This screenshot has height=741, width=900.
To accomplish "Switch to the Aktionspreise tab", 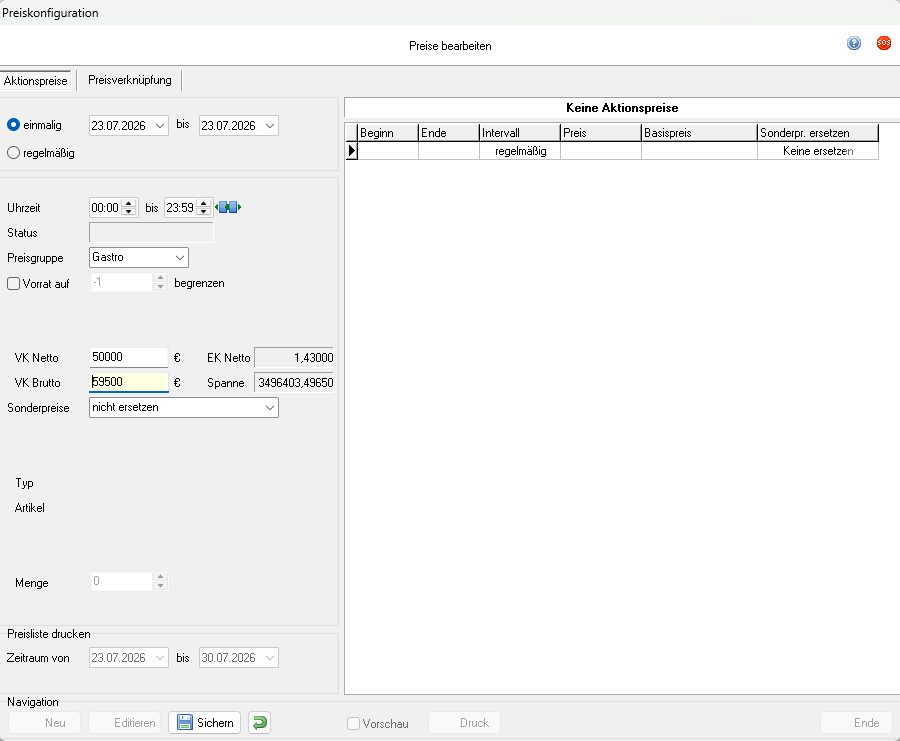I will 36,81.
